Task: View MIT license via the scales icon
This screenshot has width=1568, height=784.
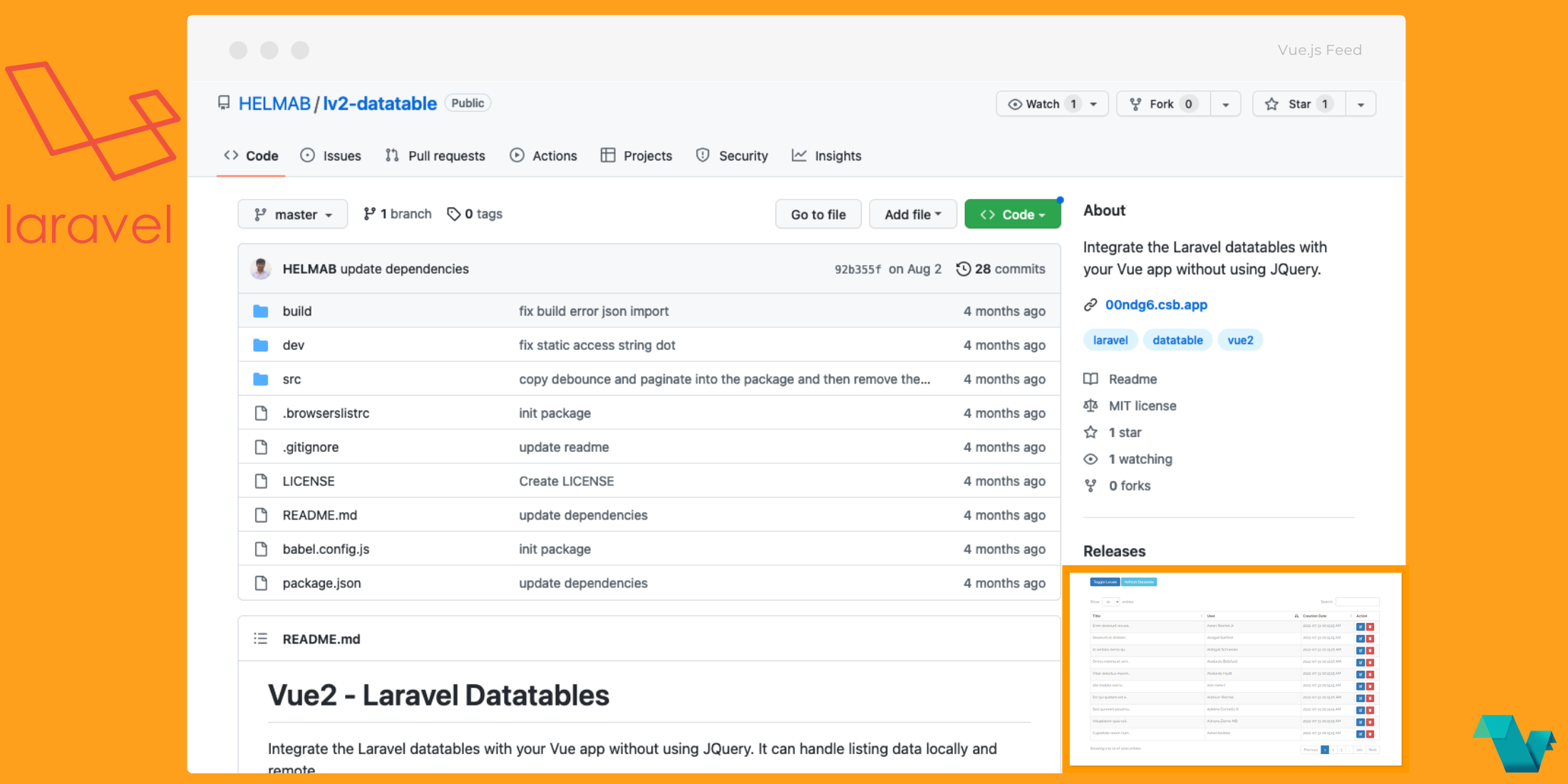Action: [1090, 406]
